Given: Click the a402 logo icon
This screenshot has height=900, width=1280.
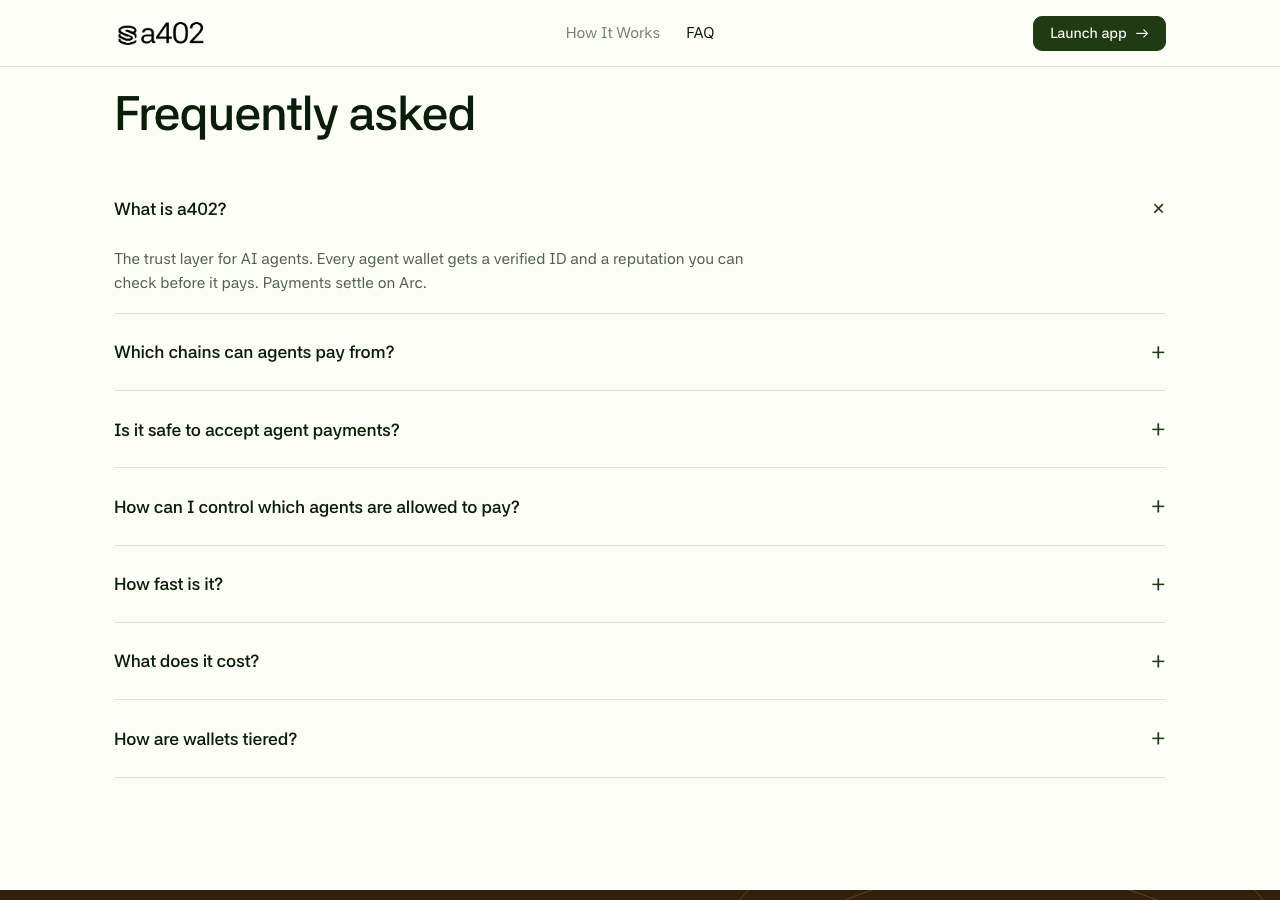Looking at the screenshot, I should click(x=127, y=35).
